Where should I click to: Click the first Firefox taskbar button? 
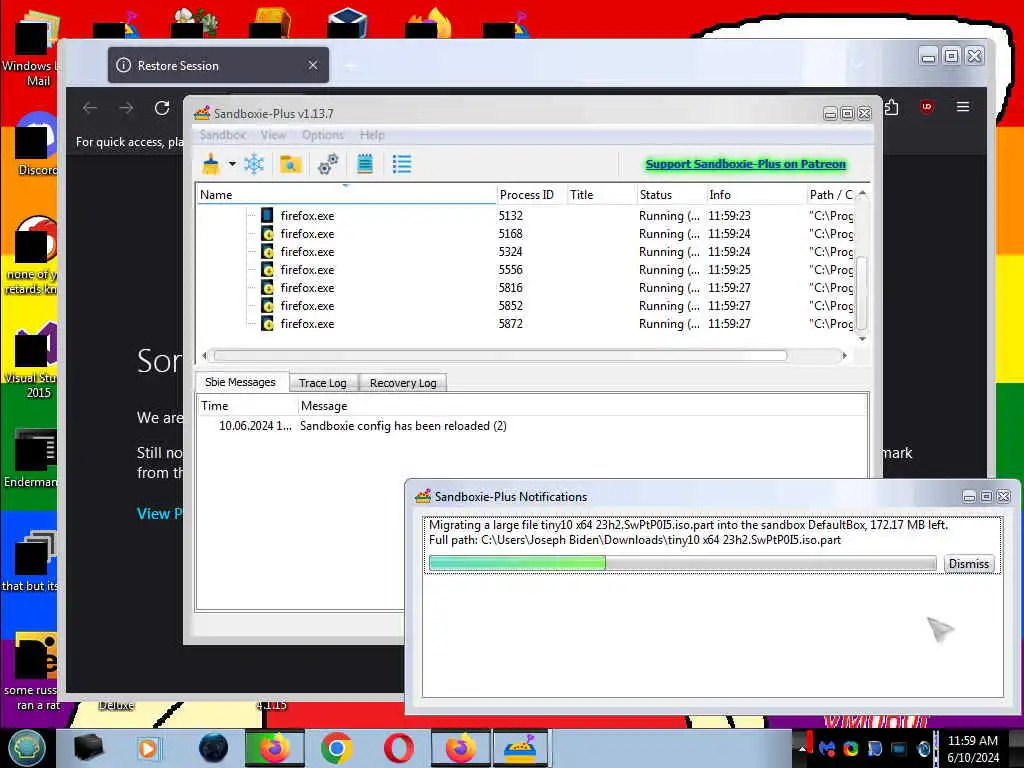(x=274, y=748)
